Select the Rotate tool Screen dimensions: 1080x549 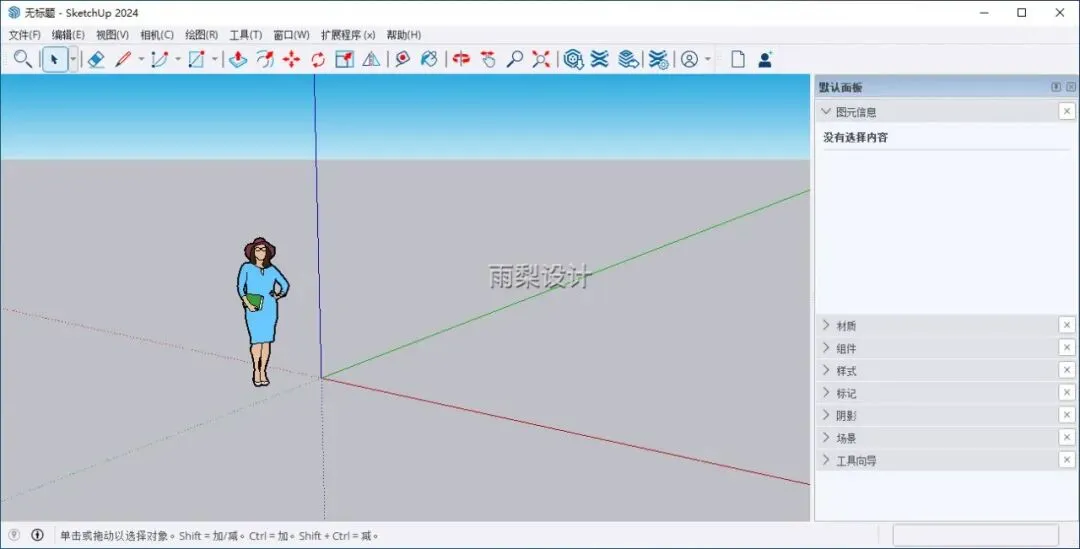(x=318, y=59)
